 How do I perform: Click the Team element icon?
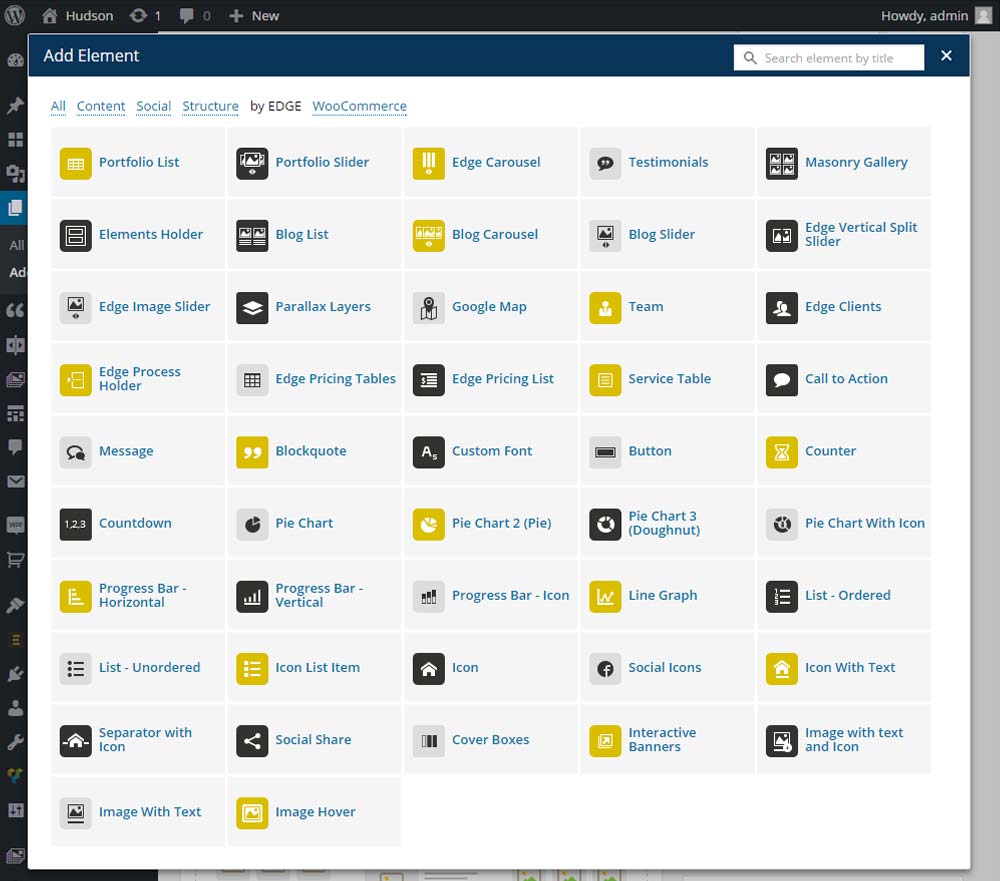coord(605,307)
